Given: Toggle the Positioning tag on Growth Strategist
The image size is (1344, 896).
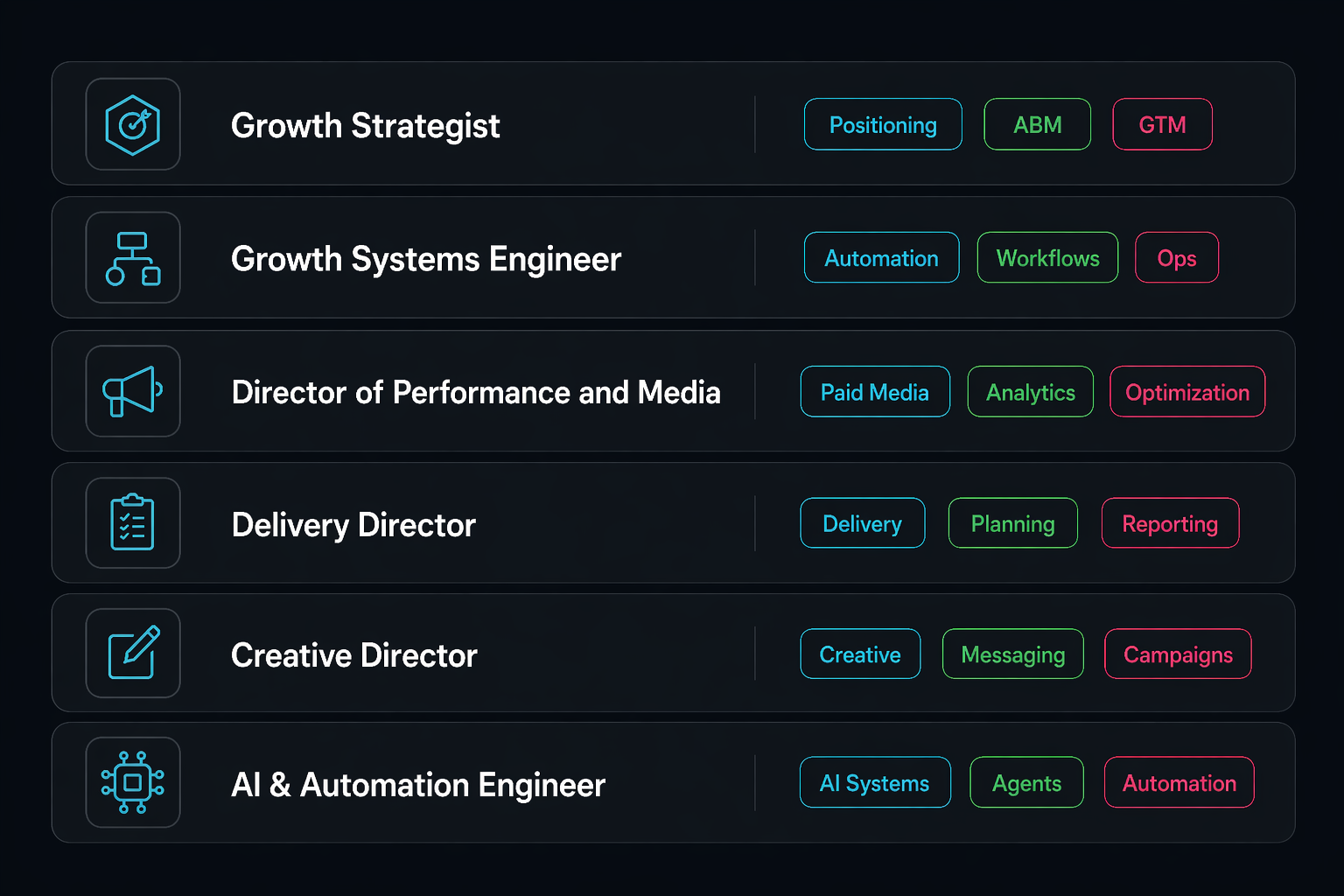Looking at the screenshot, I should tap(882, 124).
